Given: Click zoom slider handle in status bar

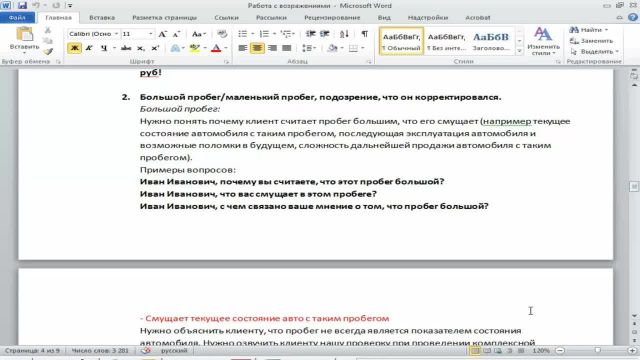Looking at the screenshot, I should (598, 351).
